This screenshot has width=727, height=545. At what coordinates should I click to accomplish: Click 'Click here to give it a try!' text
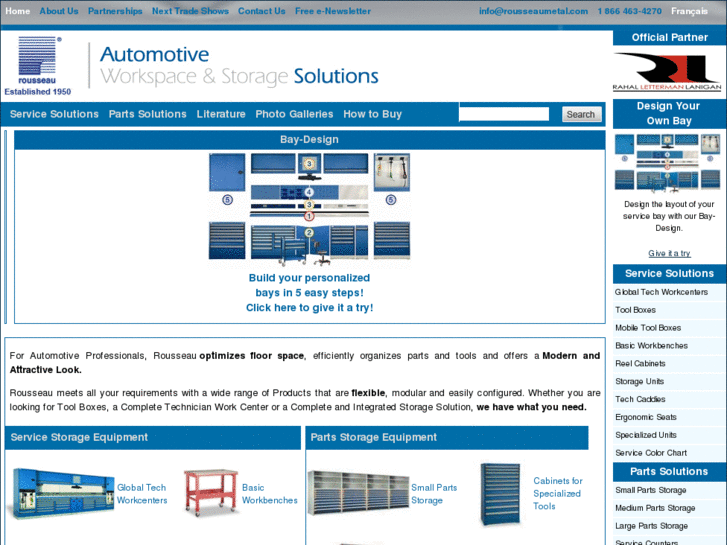point(309,308)
